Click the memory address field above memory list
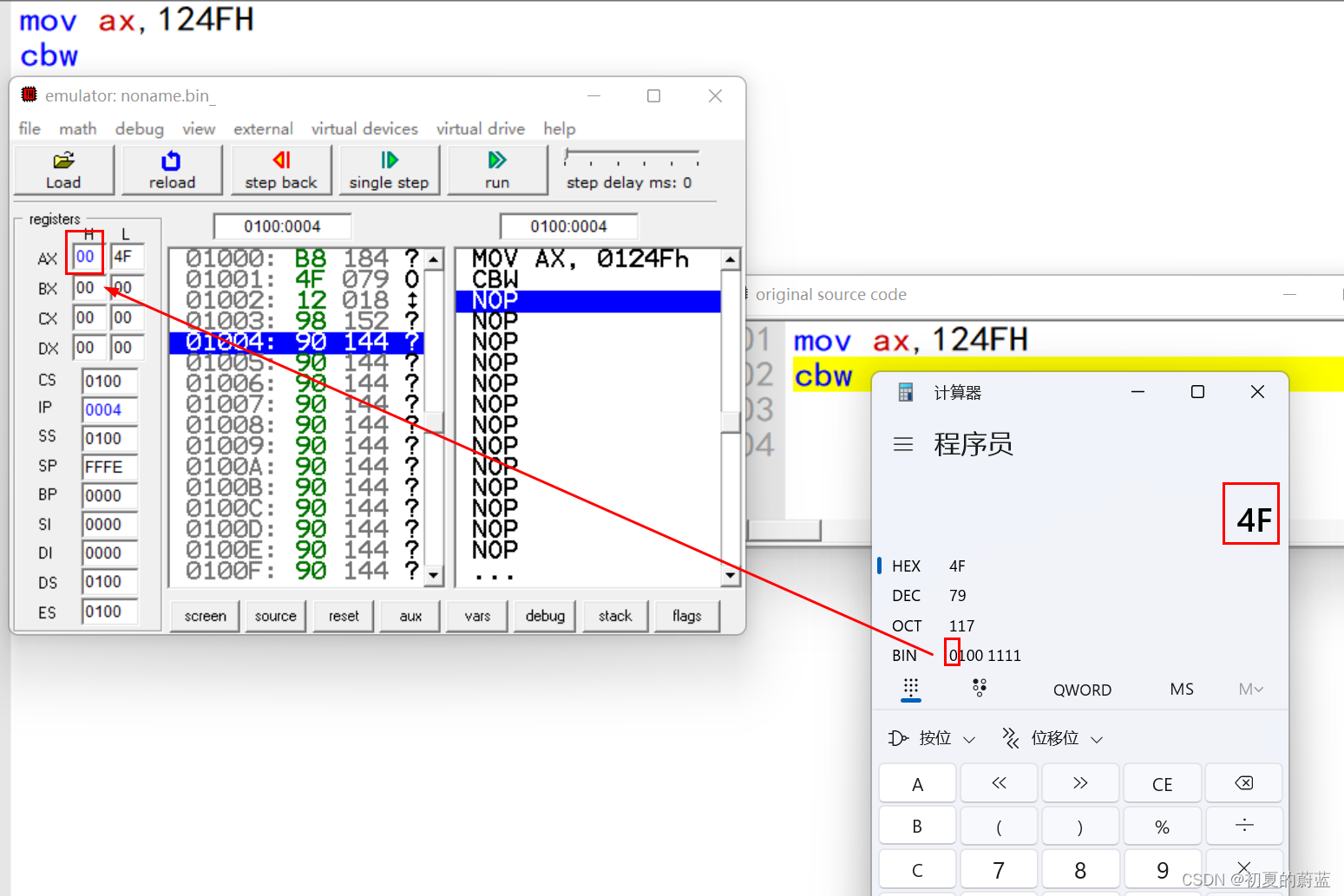The height and width of the screenshot is (896, 1344). pyautogui.click(x=282, y=226)
